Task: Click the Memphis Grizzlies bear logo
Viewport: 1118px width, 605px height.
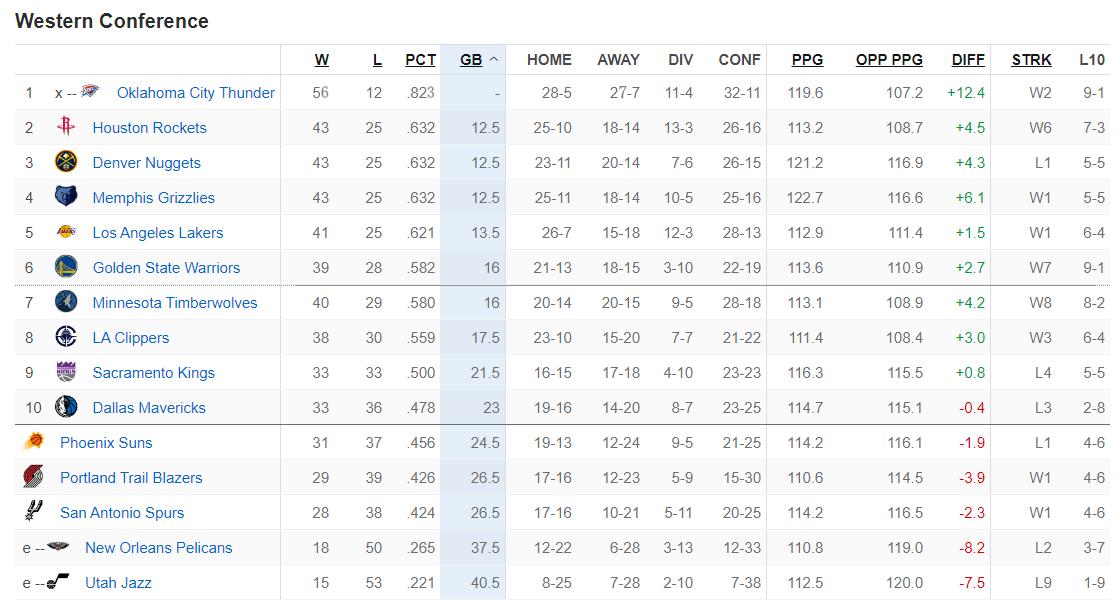Action: (66, 197)
